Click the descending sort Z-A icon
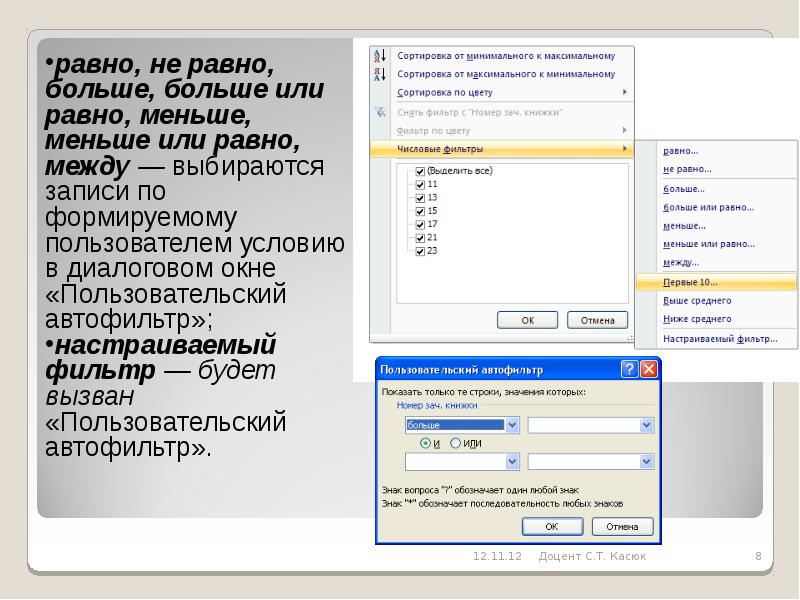The height and width of the screenshot is (600, 800). pyautogui.click(x=380, y=74)
